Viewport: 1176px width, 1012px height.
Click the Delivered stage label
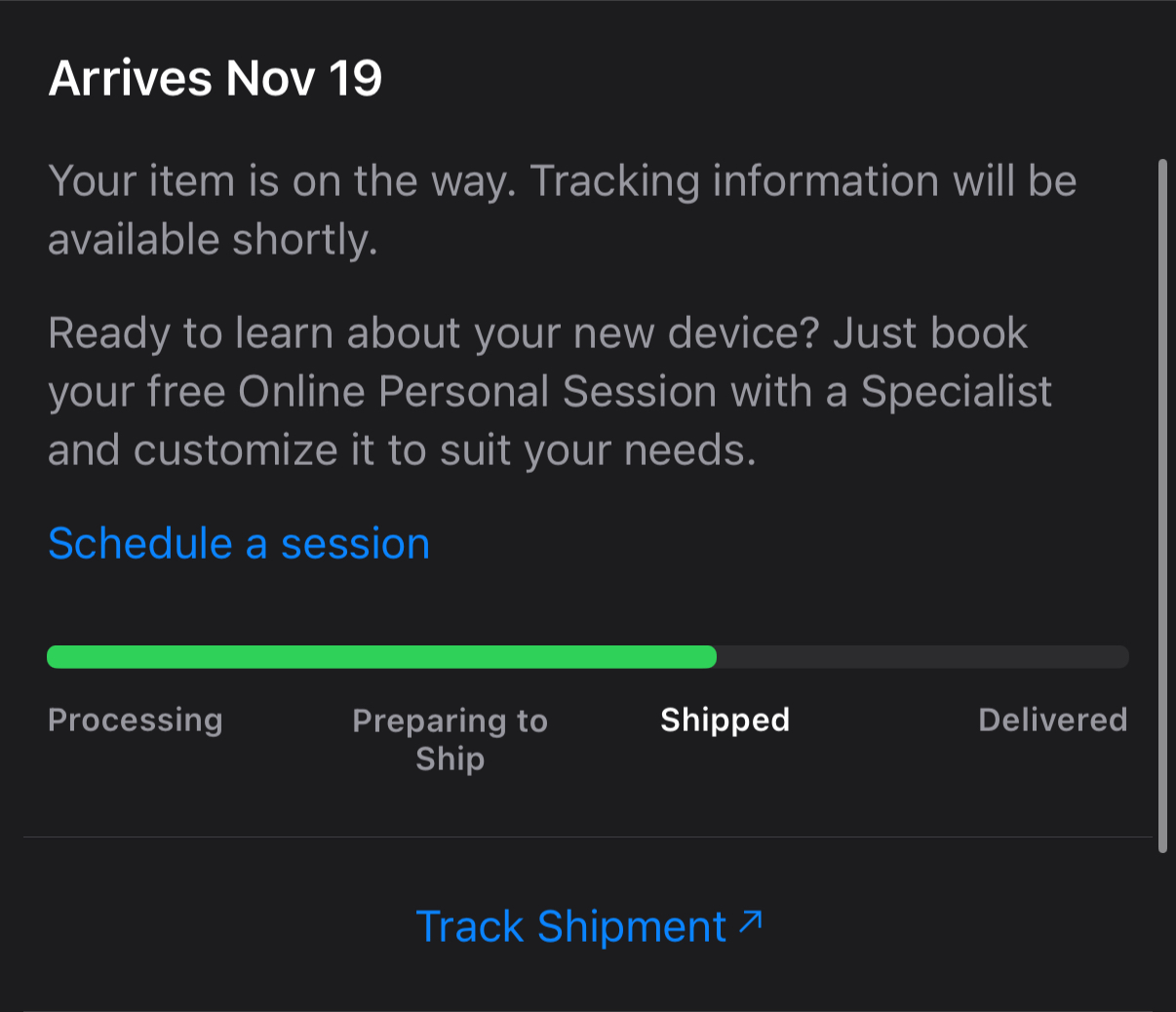click(1052, 720)
